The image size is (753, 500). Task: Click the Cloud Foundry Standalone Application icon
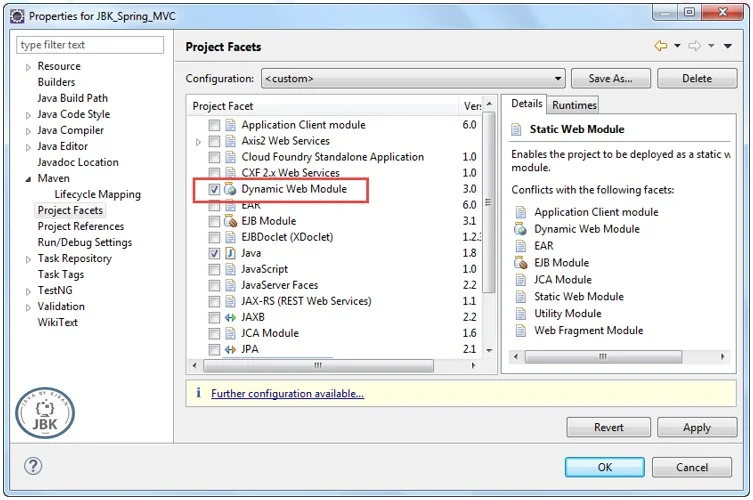(x=231, y=157)
